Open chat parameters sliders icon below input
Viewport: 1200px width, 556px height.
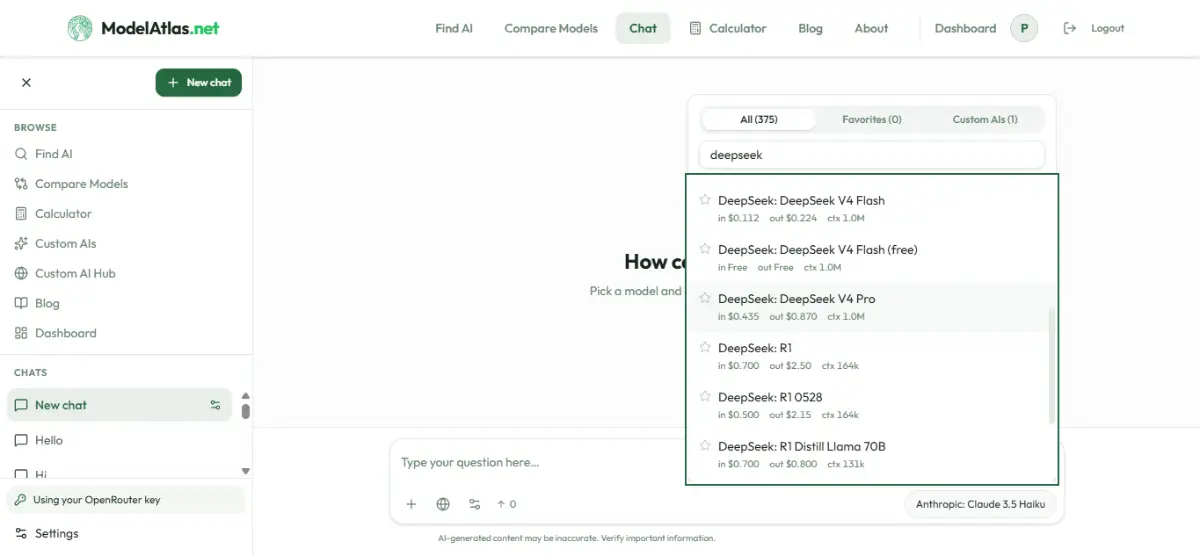475,504
